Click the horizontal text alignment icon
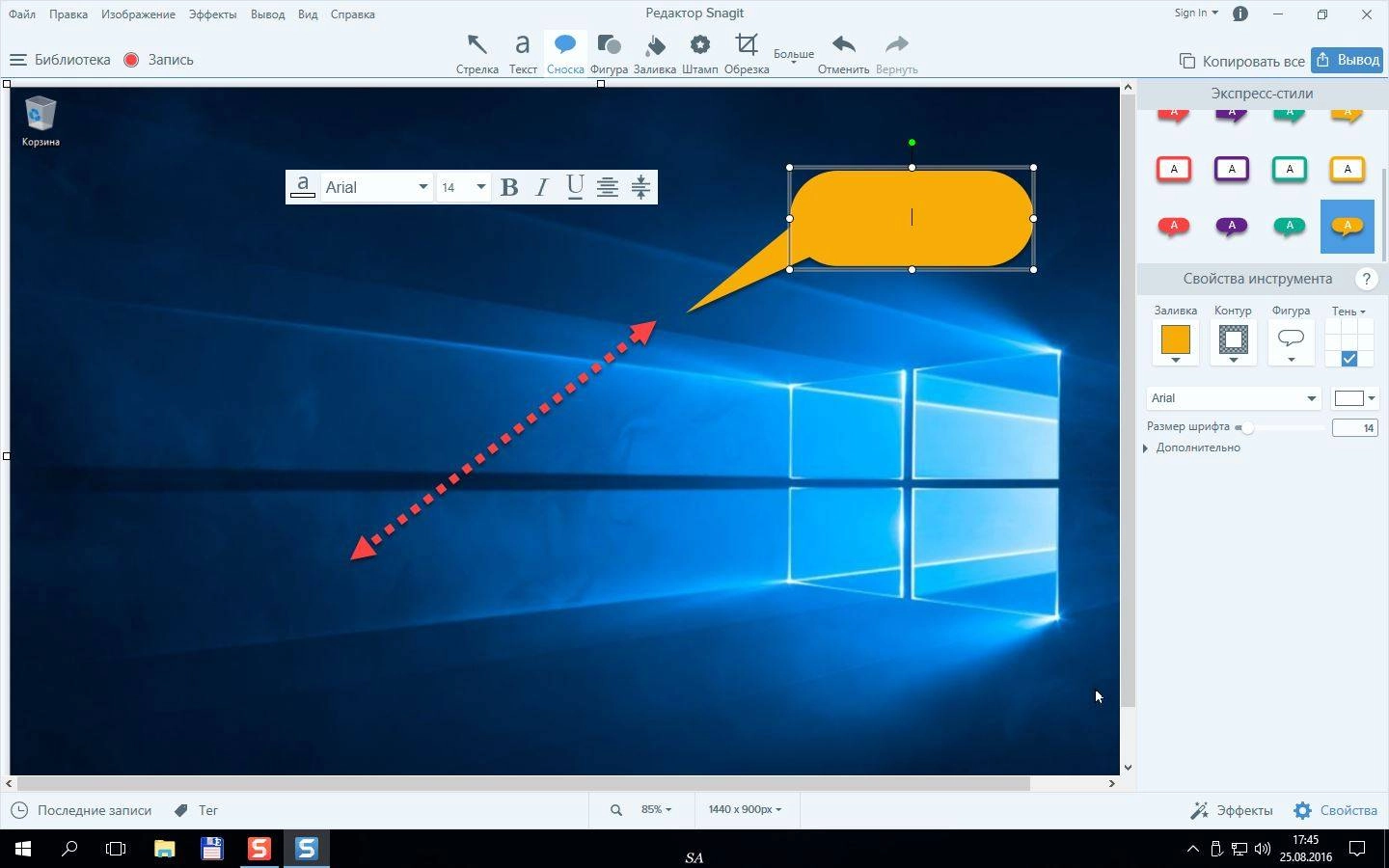The height and width of the screenshot is (868, 1389). coord(608,187)
